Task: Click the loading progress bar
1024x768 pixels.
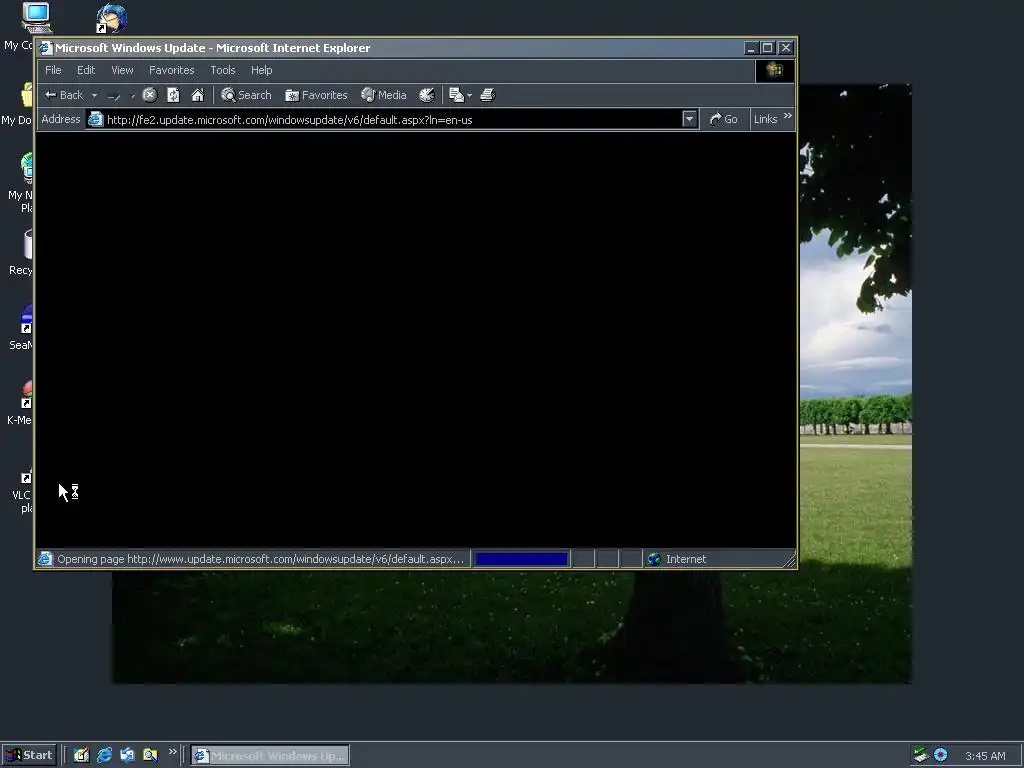Action: tap(521, 559)
